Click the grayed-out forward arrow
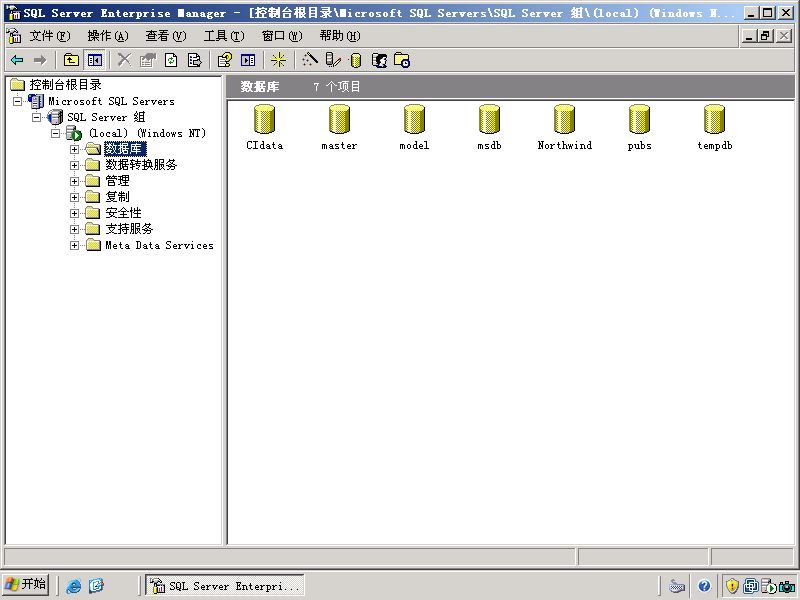 point(40,60)
